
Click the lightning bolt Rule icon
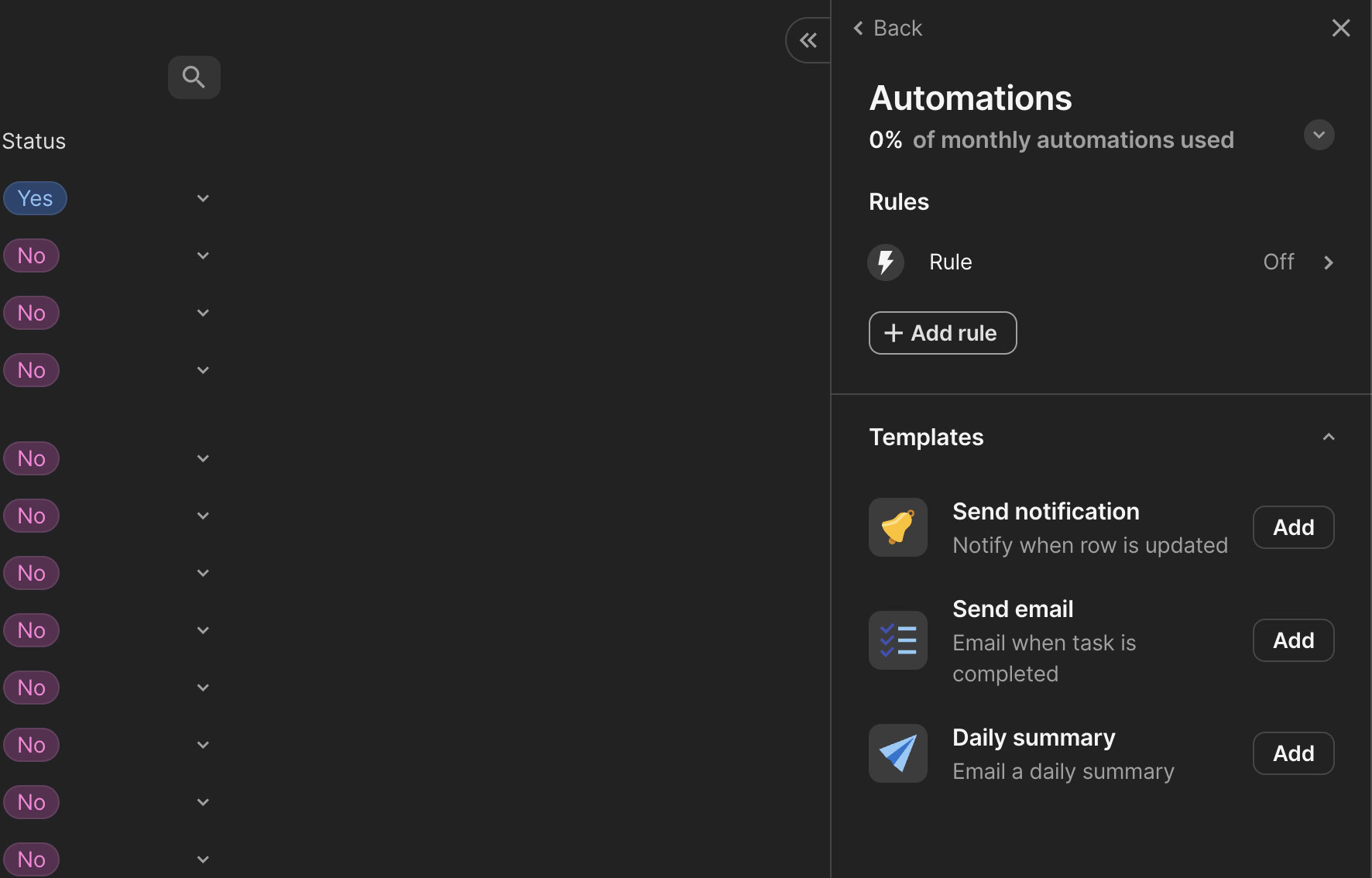point(885,262)
